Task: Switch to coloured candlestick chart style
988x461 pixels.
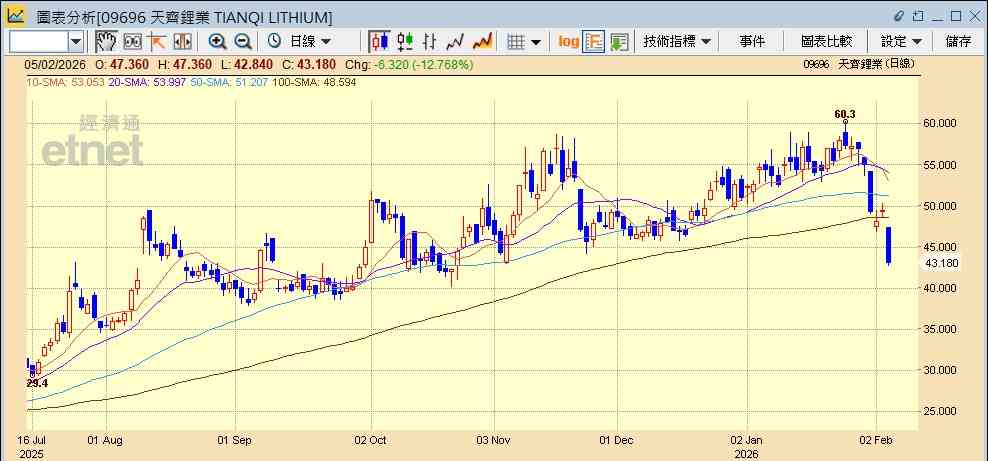Action: click(405, 42)
